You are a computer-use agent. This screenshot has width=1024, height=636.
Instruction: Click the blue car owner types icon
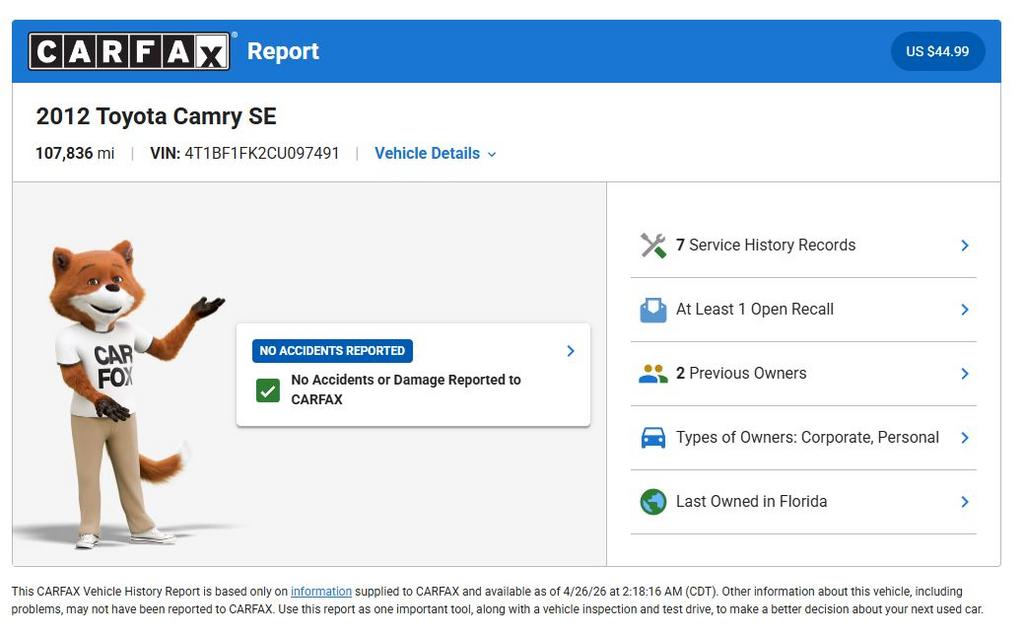tap(653, 437)
